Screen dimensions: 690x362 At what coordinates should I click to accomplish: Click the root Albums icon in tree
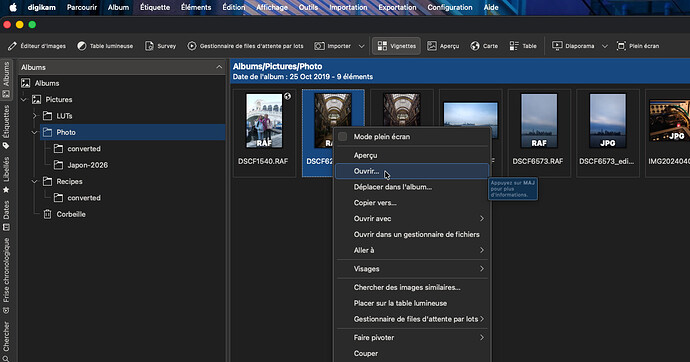point(26,83)
